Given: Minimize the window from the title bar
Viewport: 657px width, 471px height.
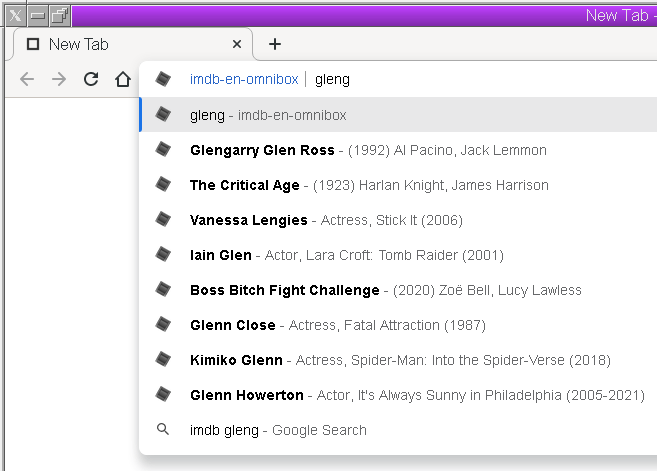Looking at the screenshot, I should (x=38, y=16).
